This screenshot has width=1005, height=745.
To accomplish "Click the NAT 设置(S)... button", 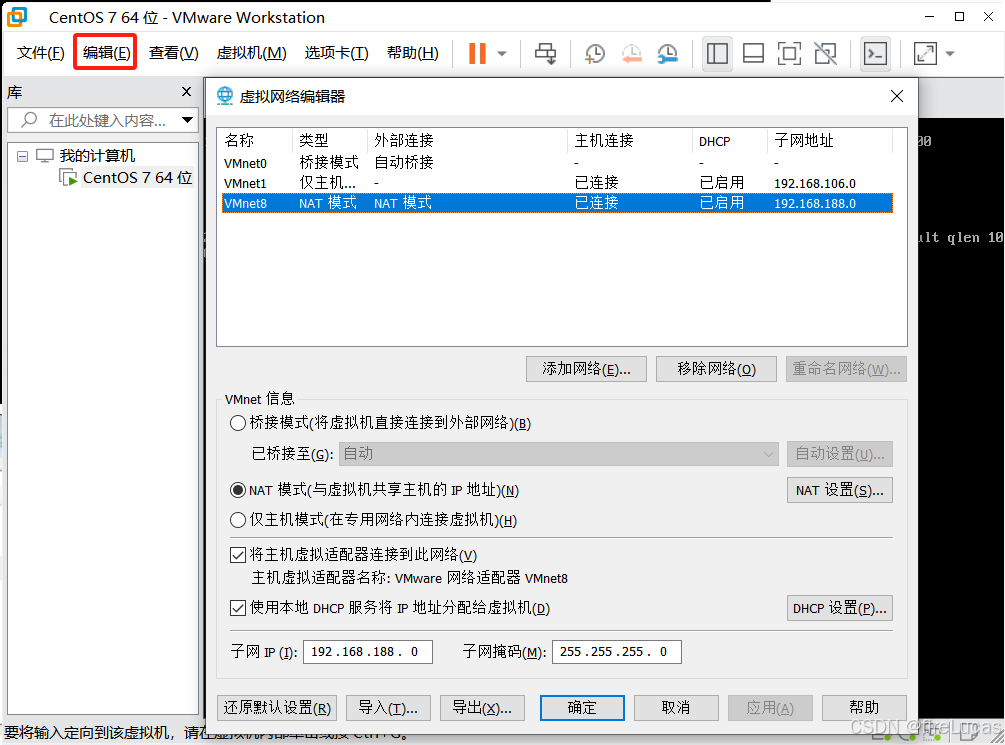I will [840, 490].
